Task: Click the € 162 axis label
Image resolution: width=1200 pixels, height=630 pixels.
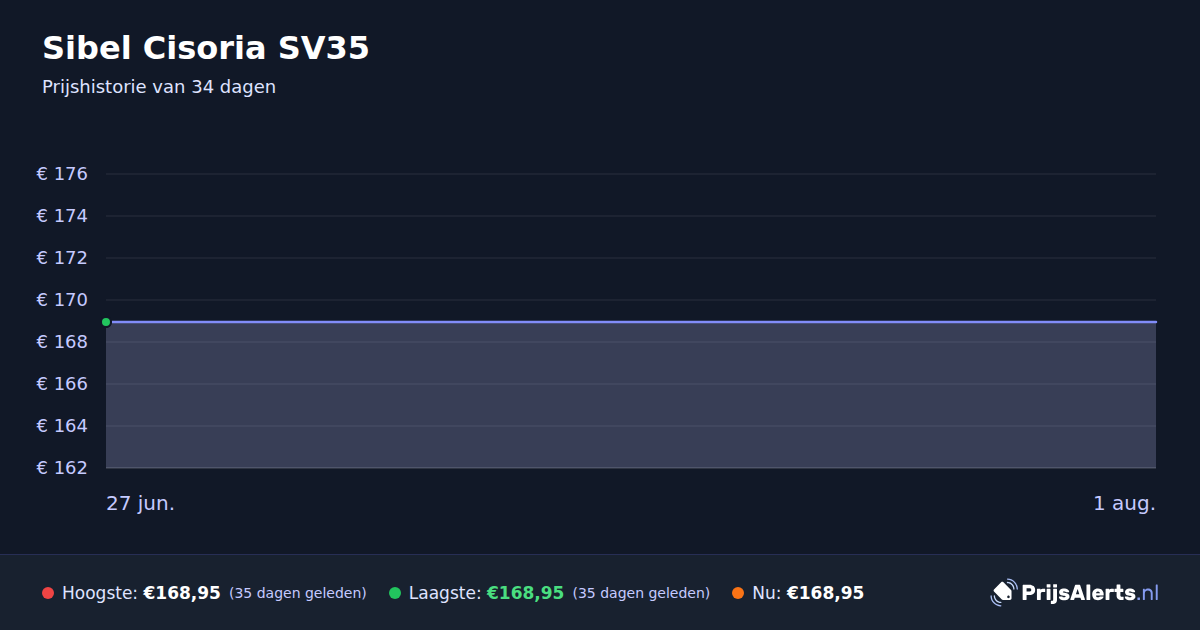Action: coord(62,468)
